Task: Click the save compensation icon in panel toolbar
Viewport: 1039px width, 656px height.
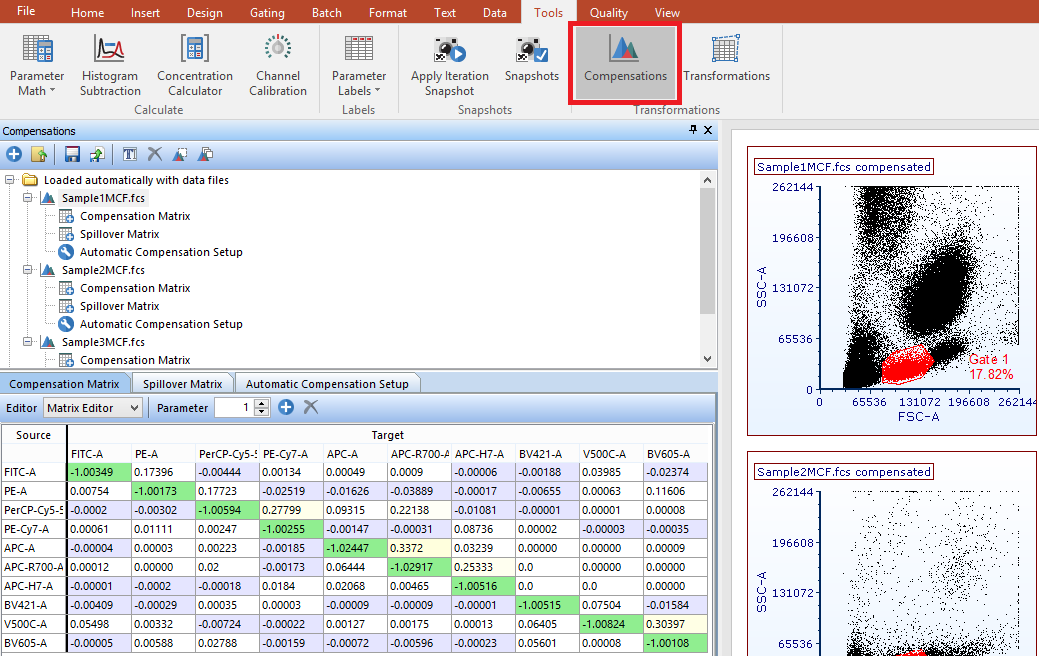Action: tap(72, 154)
